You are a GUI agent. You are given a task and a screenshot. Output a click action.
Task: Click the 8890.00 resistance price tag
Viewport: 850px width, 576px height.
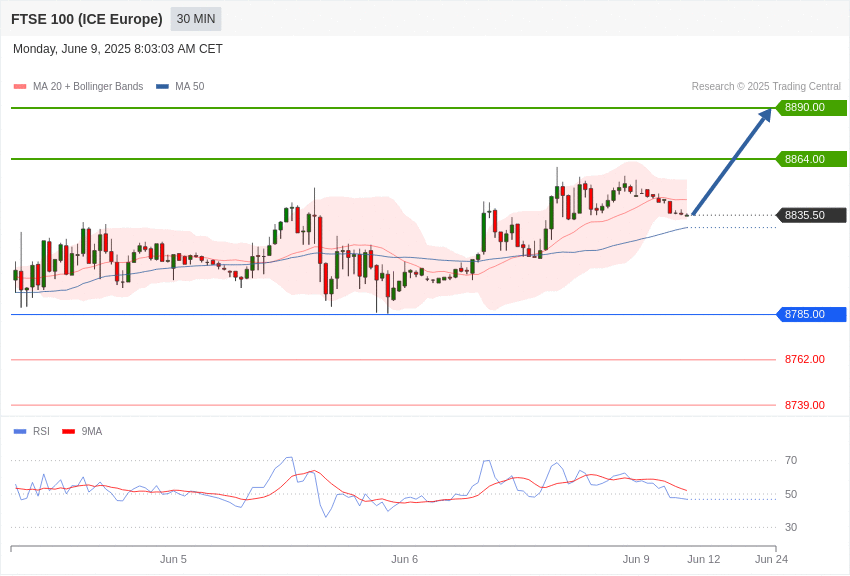(812, 107)
